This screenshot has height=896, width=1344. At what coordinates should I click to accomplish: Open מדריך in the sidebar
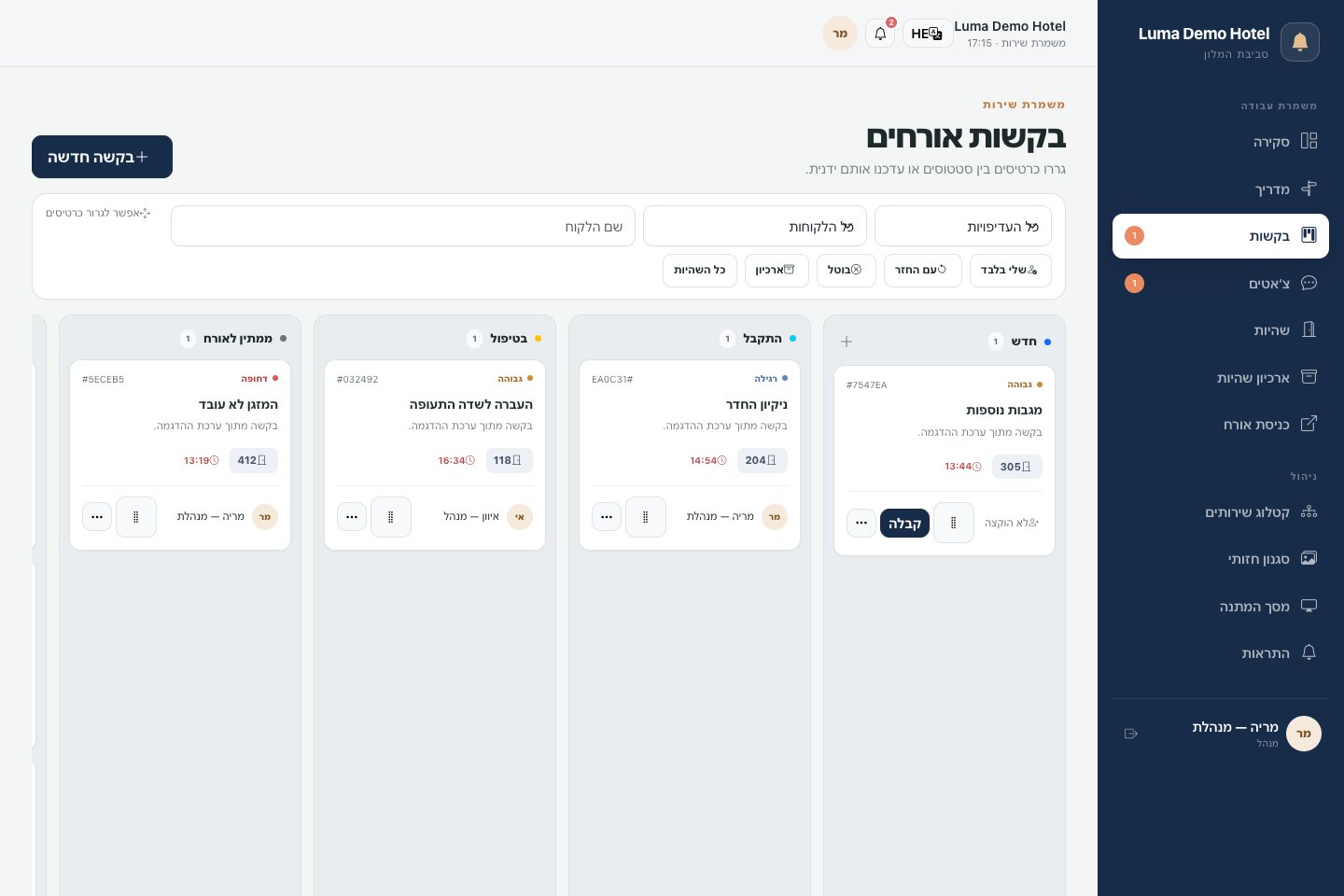point(1221,189)
